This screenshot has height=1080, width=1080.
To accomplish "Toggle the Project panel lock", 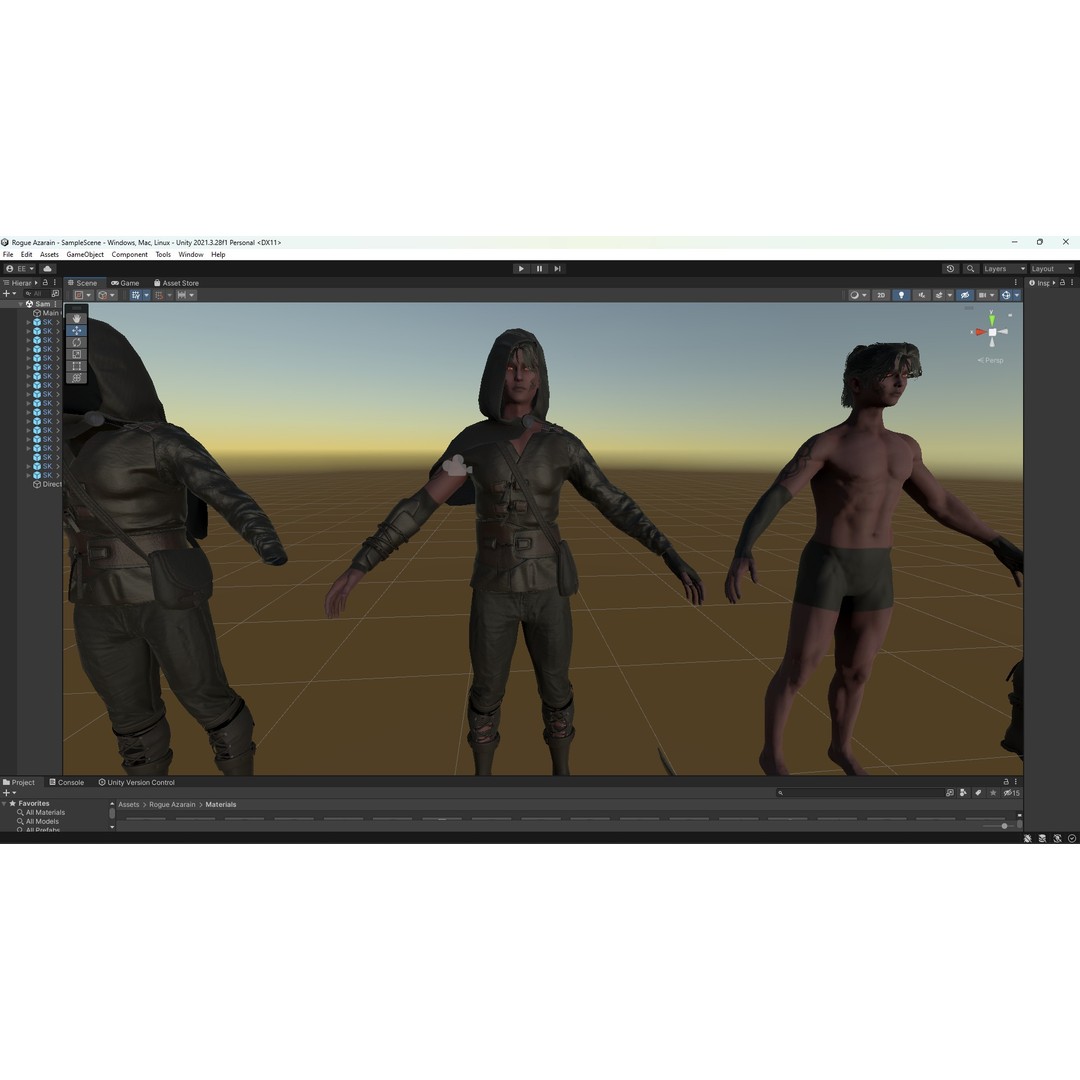I will click(x=1006, y=782).
